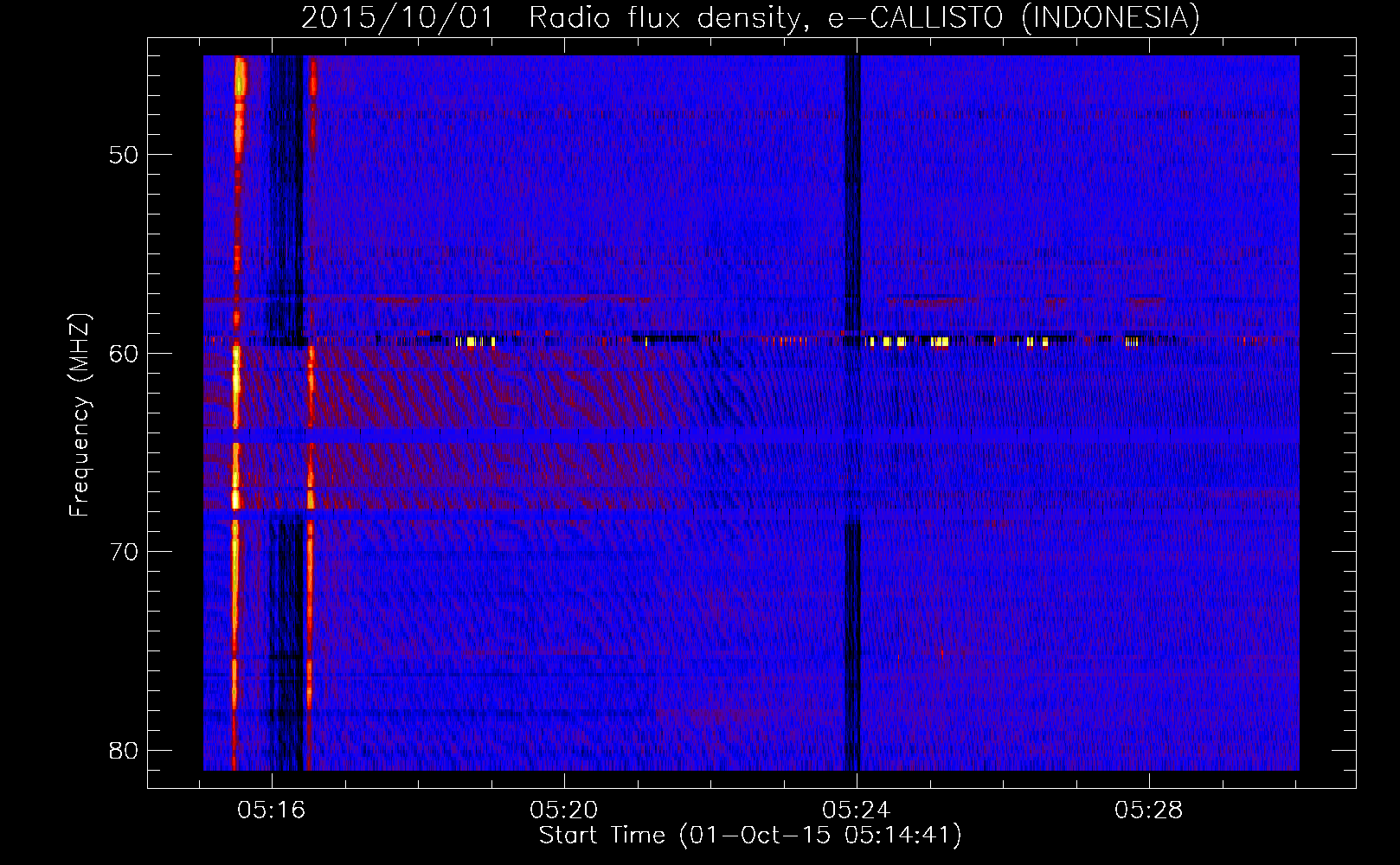The height and width of the screenshot is (865, 1400).
Task: Click the Start Time (01-Oct-15 05:14:41) label
Action: (x=750, y=836)
